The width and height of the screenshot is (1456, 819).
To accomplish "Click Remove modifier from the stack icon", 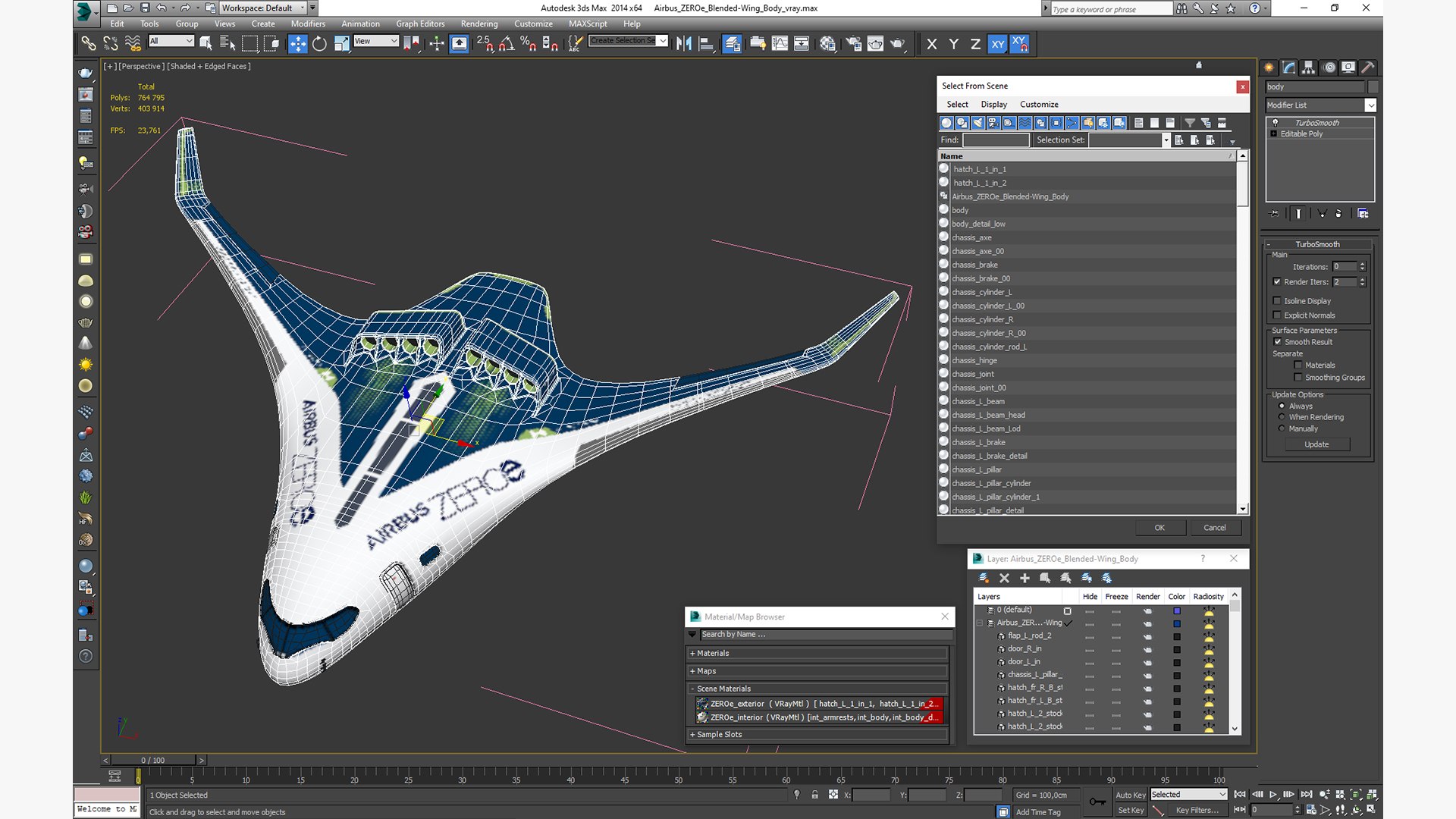I will [1338, 213].
